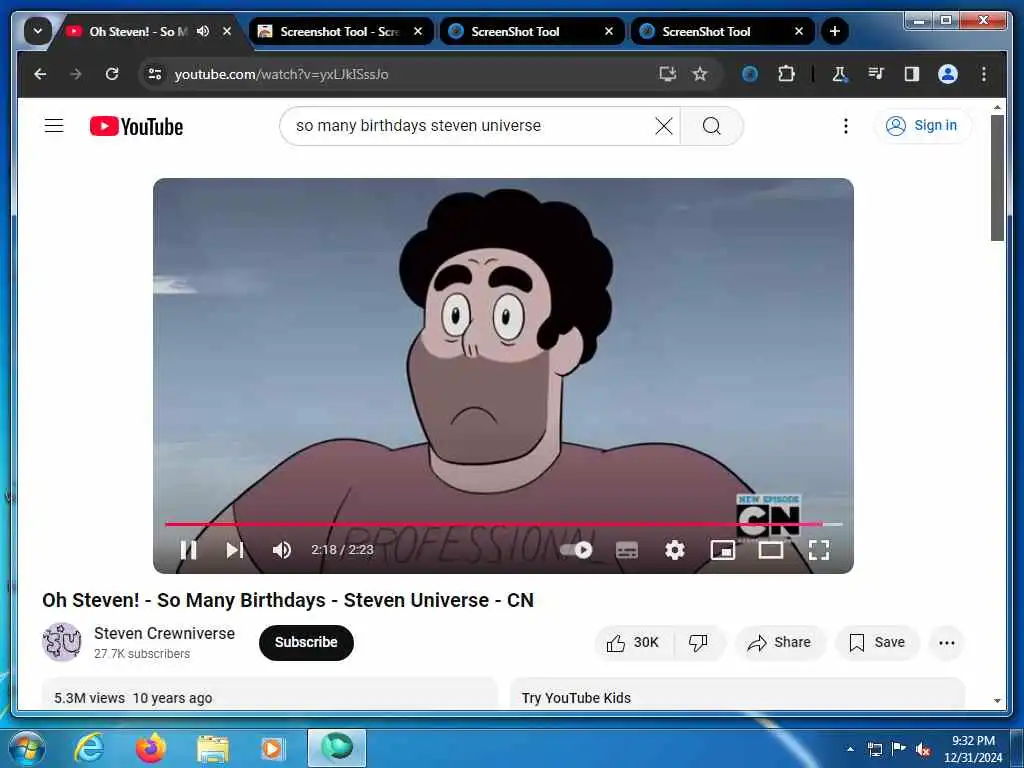Image resolution: width=1024 pixels, height=768 pixels.
Task: Close the Screenshot Tool - Scre tab
Action: coord(418,31)
